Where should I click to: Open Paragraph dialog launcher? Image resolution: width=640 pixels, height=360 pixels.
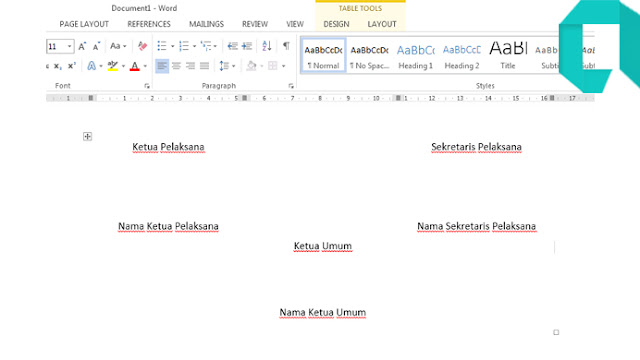(291, 86)
